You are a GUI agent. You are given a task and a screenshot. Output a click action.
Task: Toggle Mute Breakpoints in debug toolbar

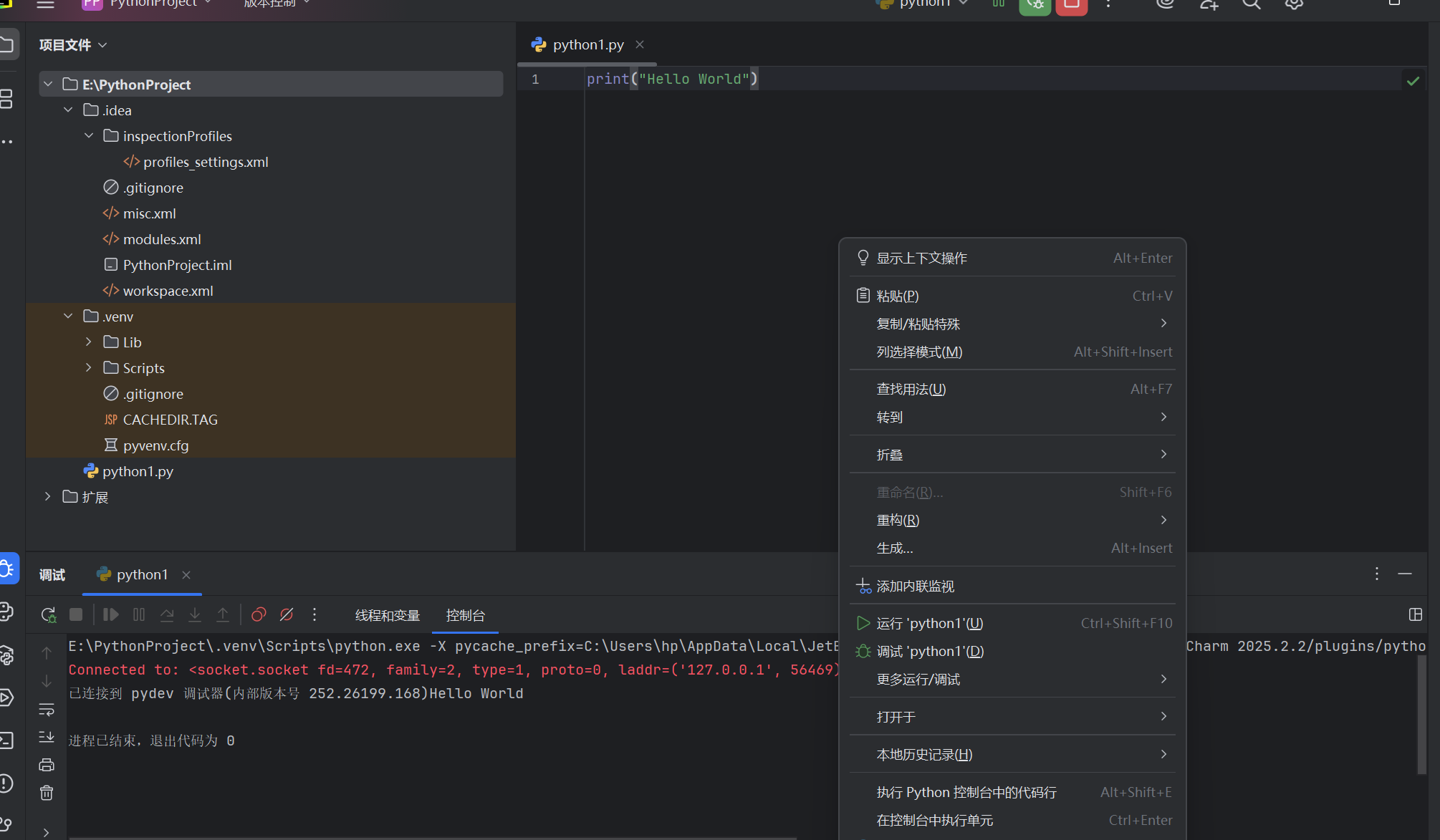tap(287, 615)
